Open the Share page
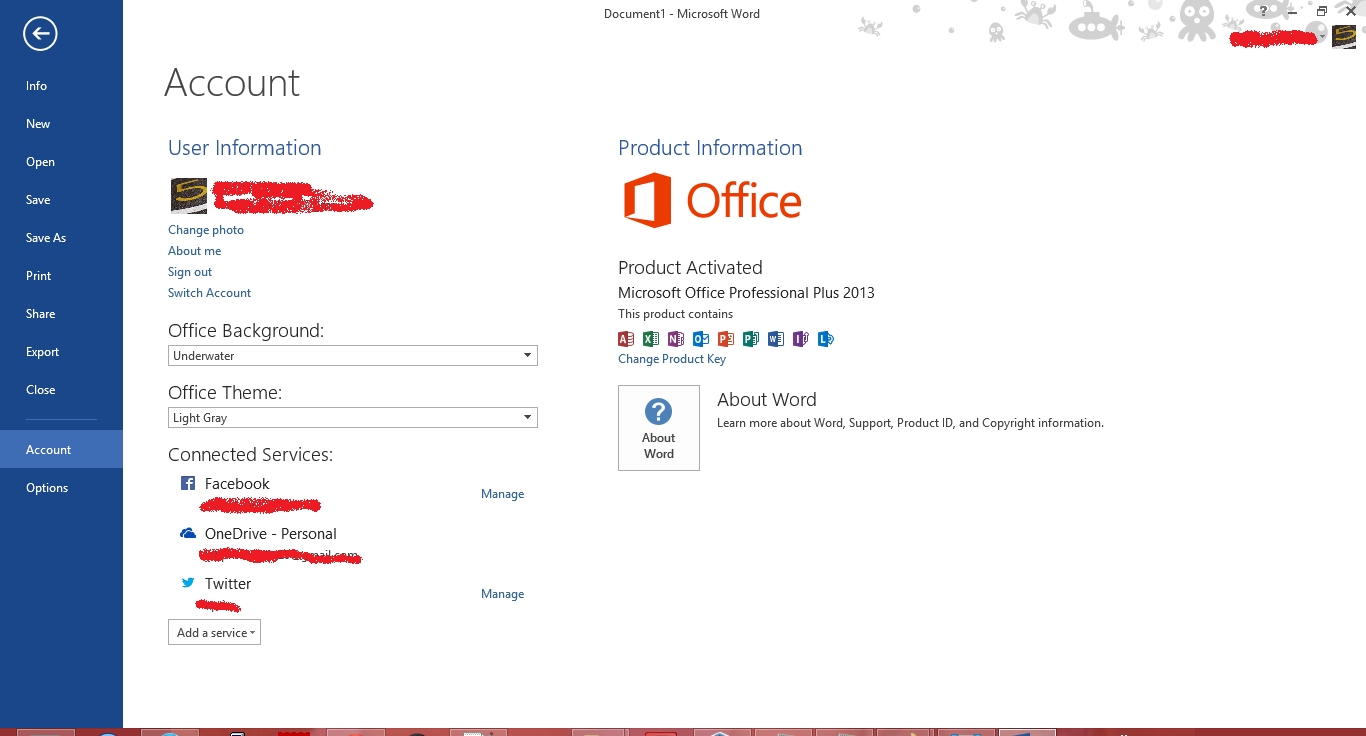Screen dimensions: 1366x736 (x=61, y=314)
